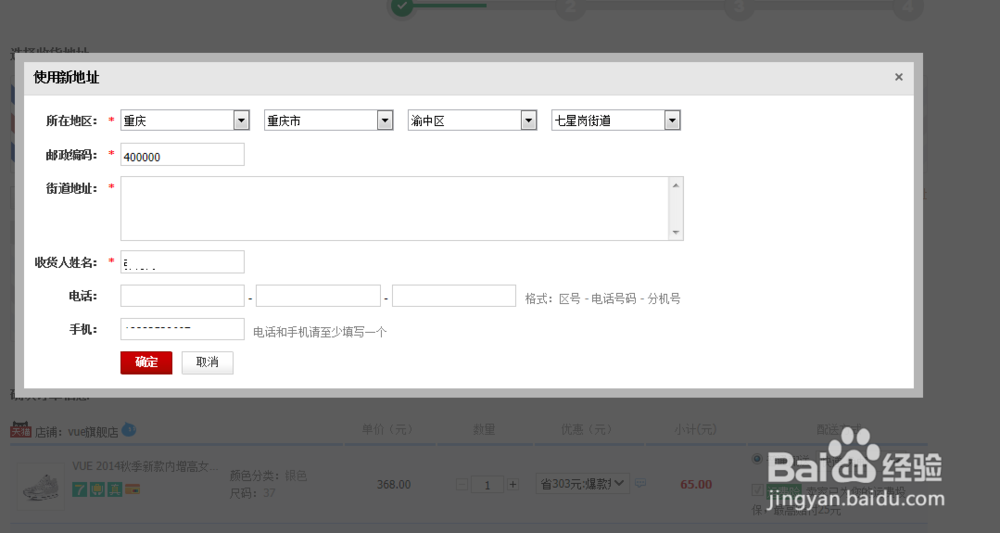This screenshot has height=533, width=1000.
Task: Click the quantity field showing 1
Action: (x=487, y=485)
